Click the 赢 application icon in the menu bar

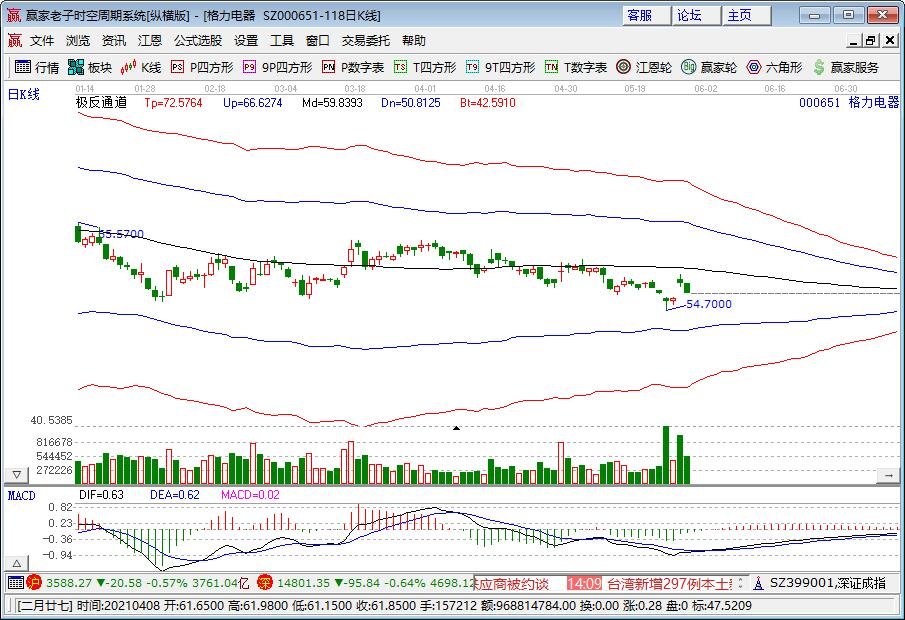[x=14, y=40]
